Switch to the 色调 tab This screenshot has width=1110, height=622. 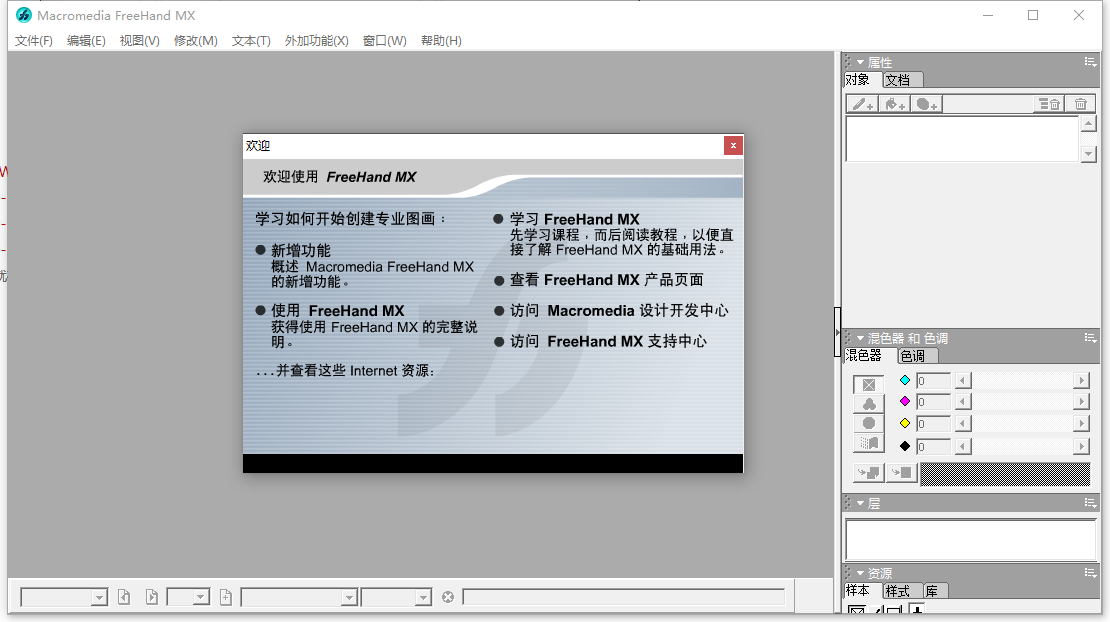click(917, 356)
